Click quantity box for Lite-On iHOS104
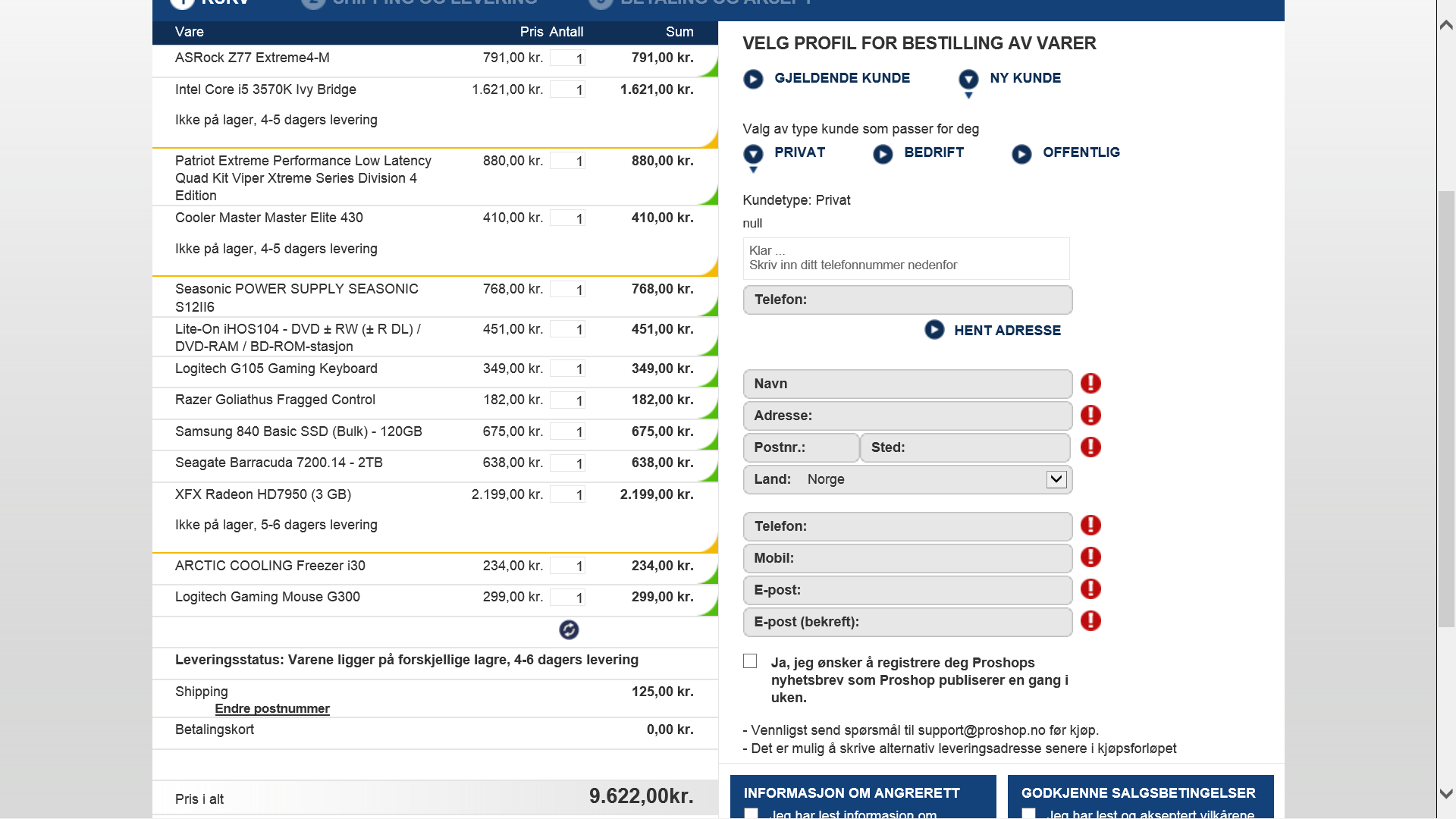 click(567, 330)
